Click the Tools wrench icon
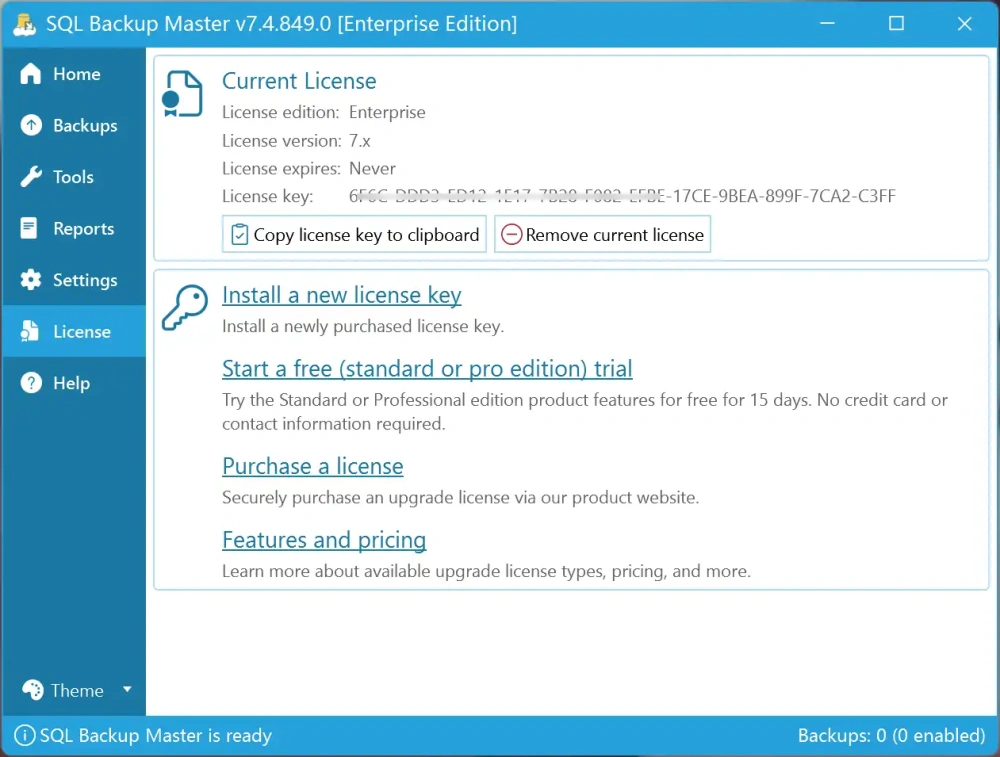Viewport: 1000px width, 757px height. tap(31, 177)
